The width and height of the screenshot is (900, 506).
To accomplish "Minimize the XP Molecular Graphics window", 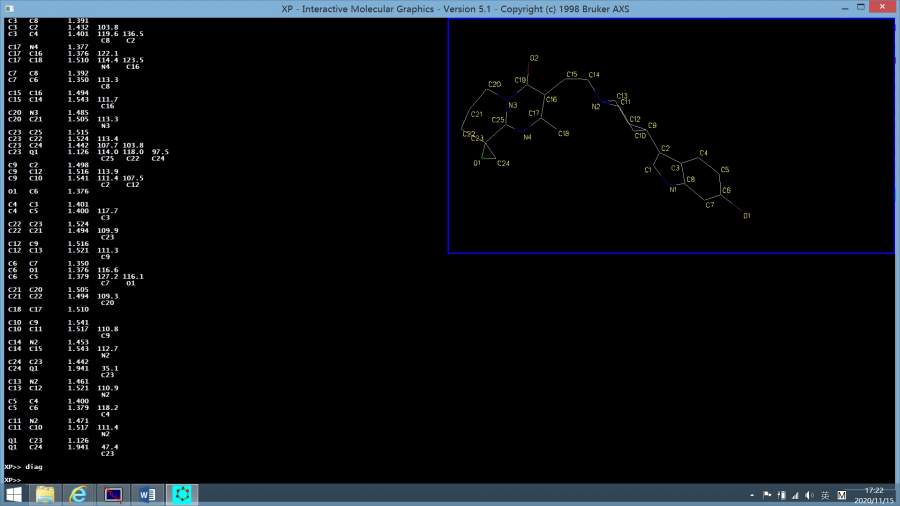I will 848,8.
